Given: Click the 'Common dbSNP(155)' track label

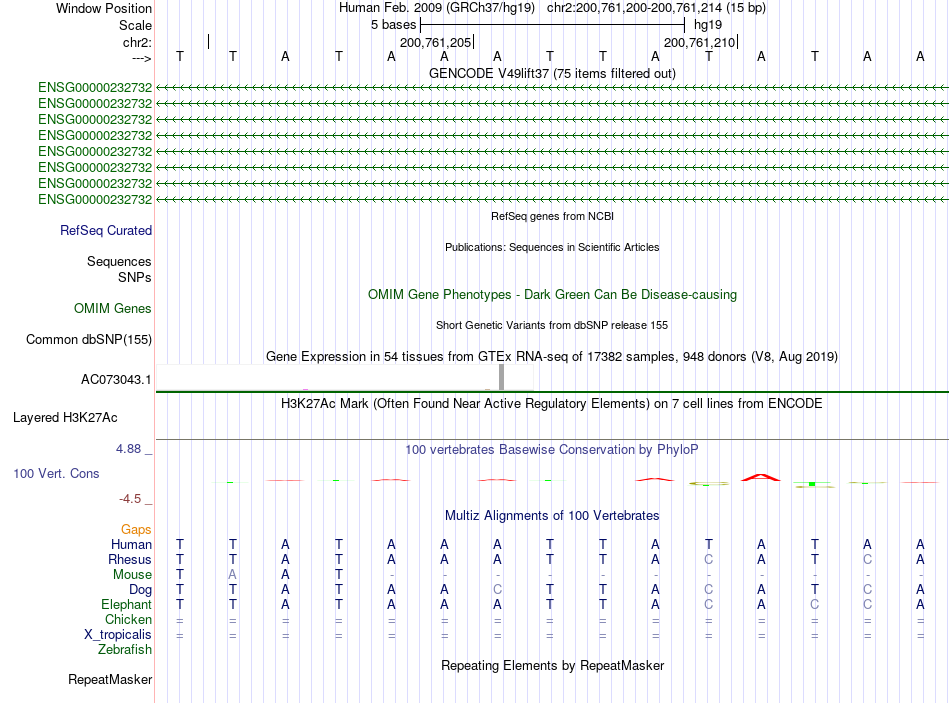Looking at the screenshot, I should coord(89,339).
